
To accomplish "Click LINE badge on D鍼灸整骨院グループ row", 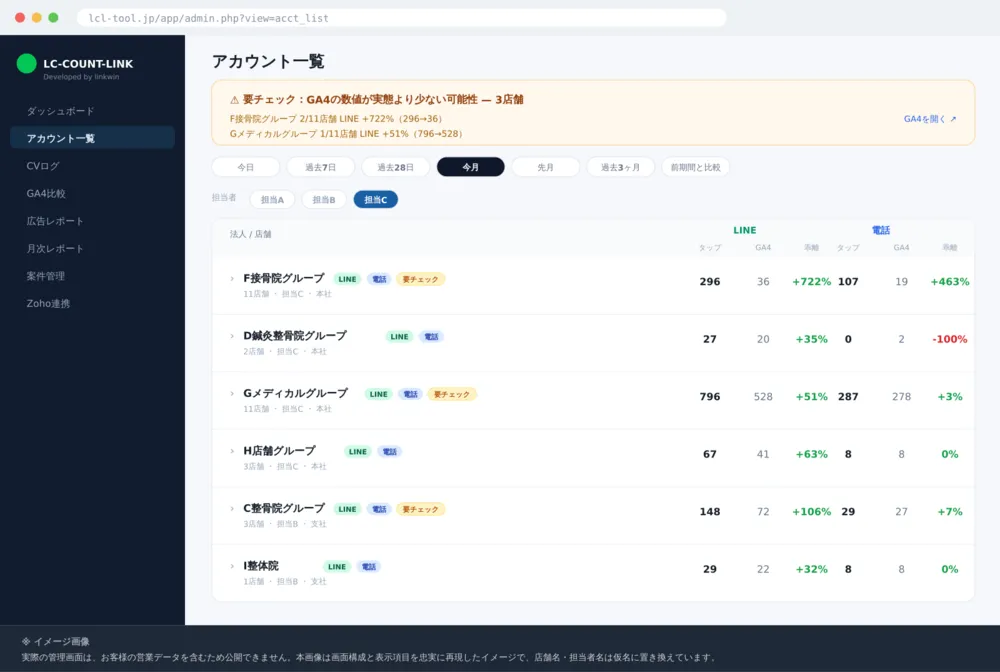I will [399, 337].
